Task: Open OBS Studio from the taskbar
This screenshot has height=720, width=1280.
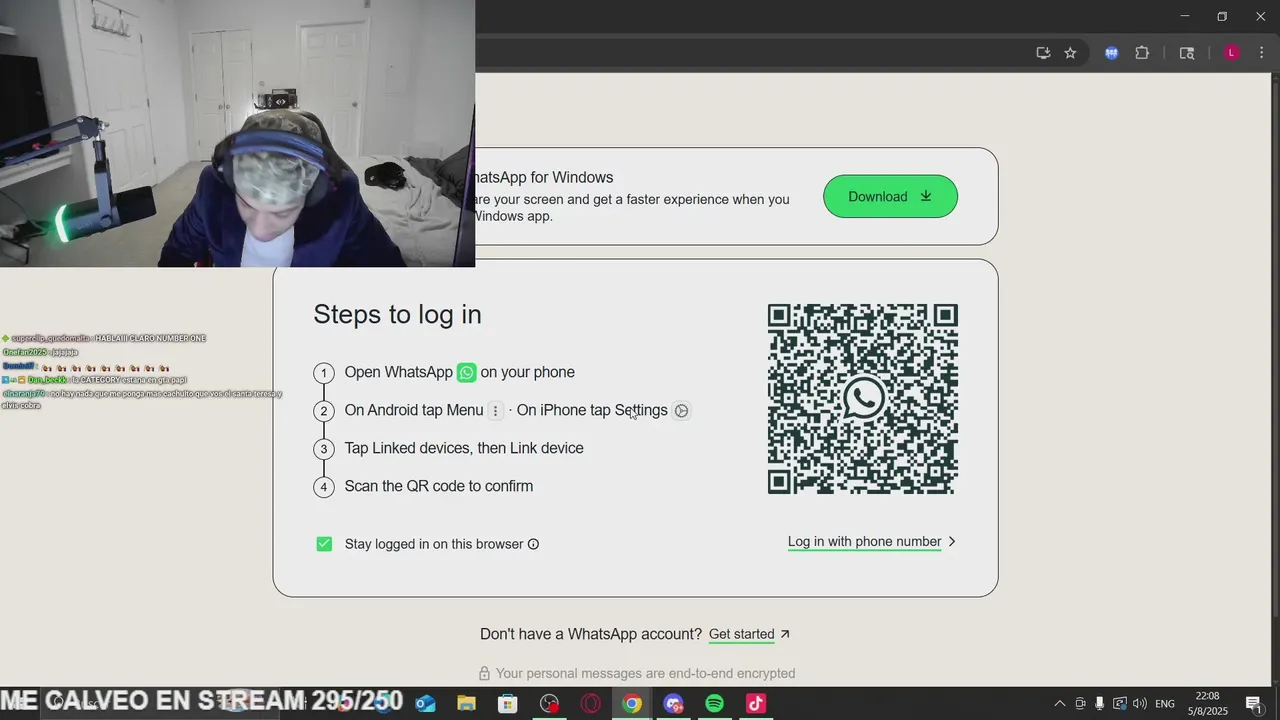Action: 549,704
